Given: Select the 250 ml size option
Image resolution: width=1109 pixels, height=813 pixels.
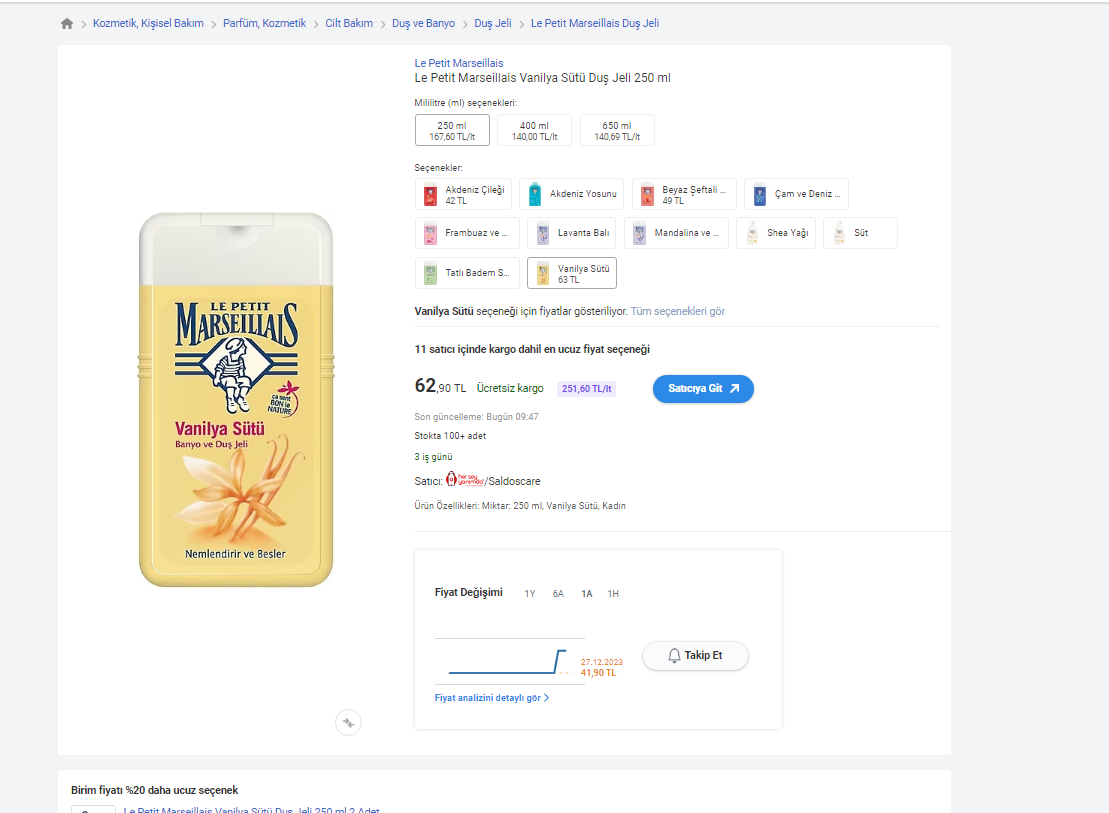Looking at the screenshot, I should point(452,130).
